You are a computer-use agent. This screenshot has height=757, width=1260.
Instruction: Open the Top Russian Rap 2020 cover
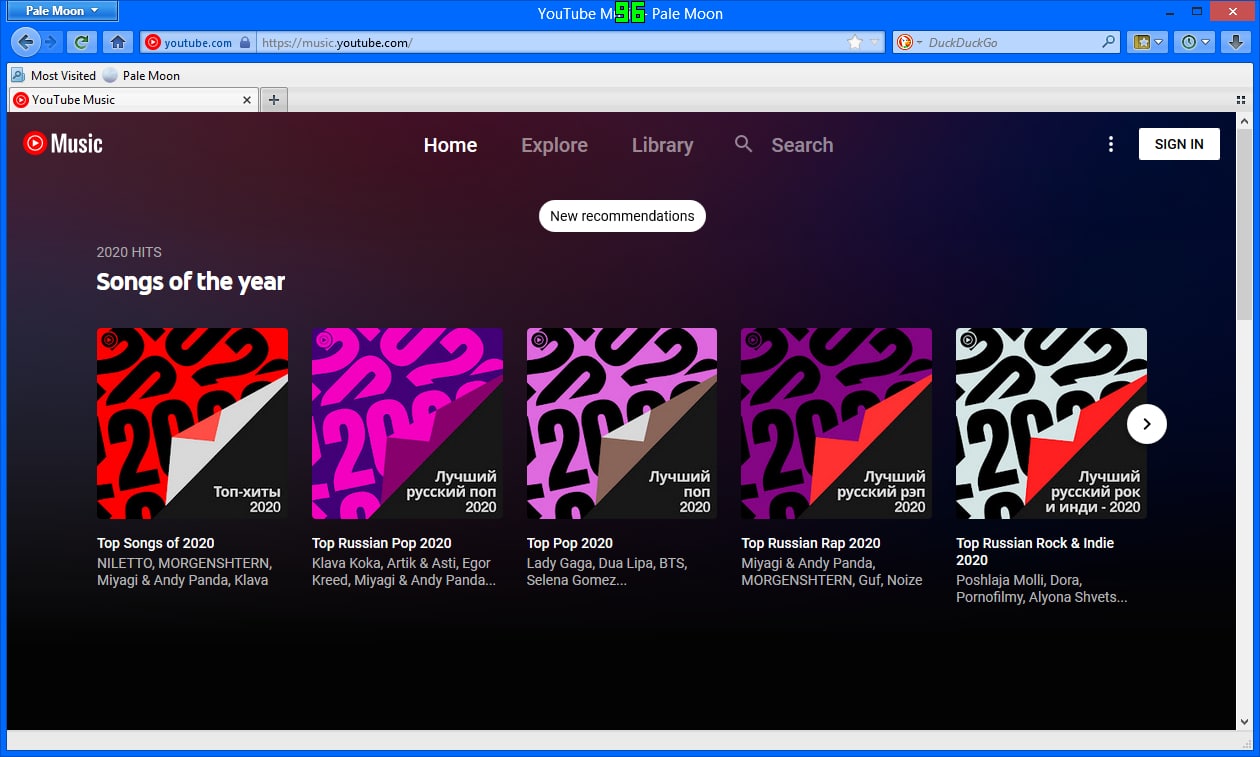836,423
